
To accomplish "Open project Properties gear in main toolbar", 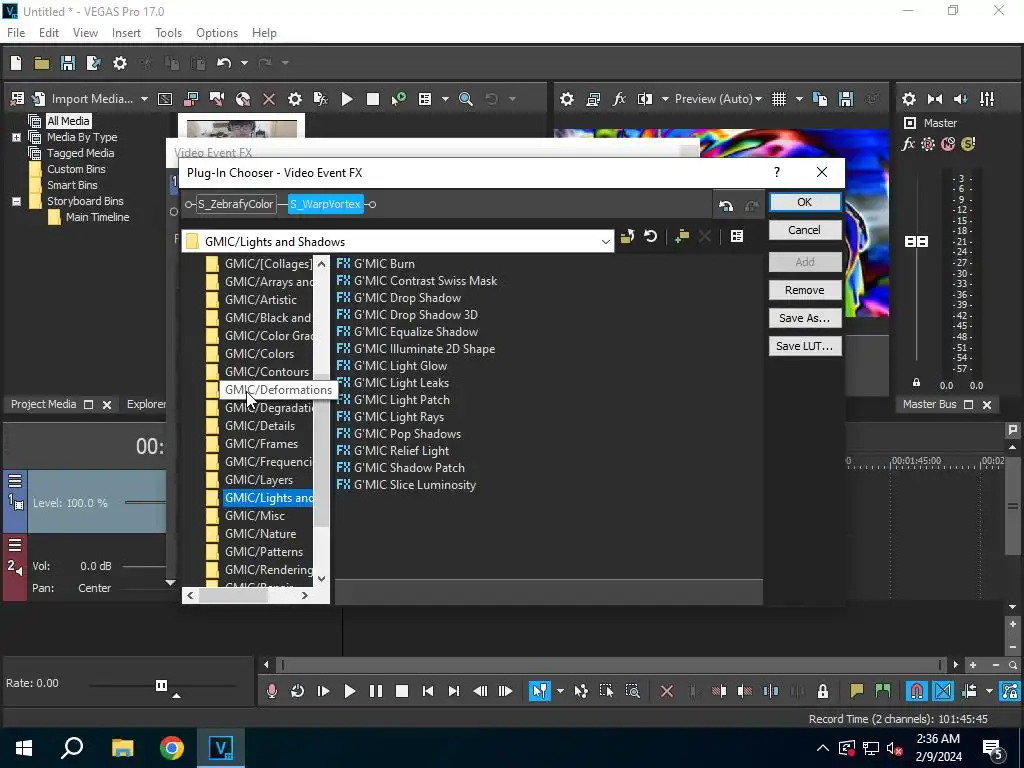I will tap(120, 63).
